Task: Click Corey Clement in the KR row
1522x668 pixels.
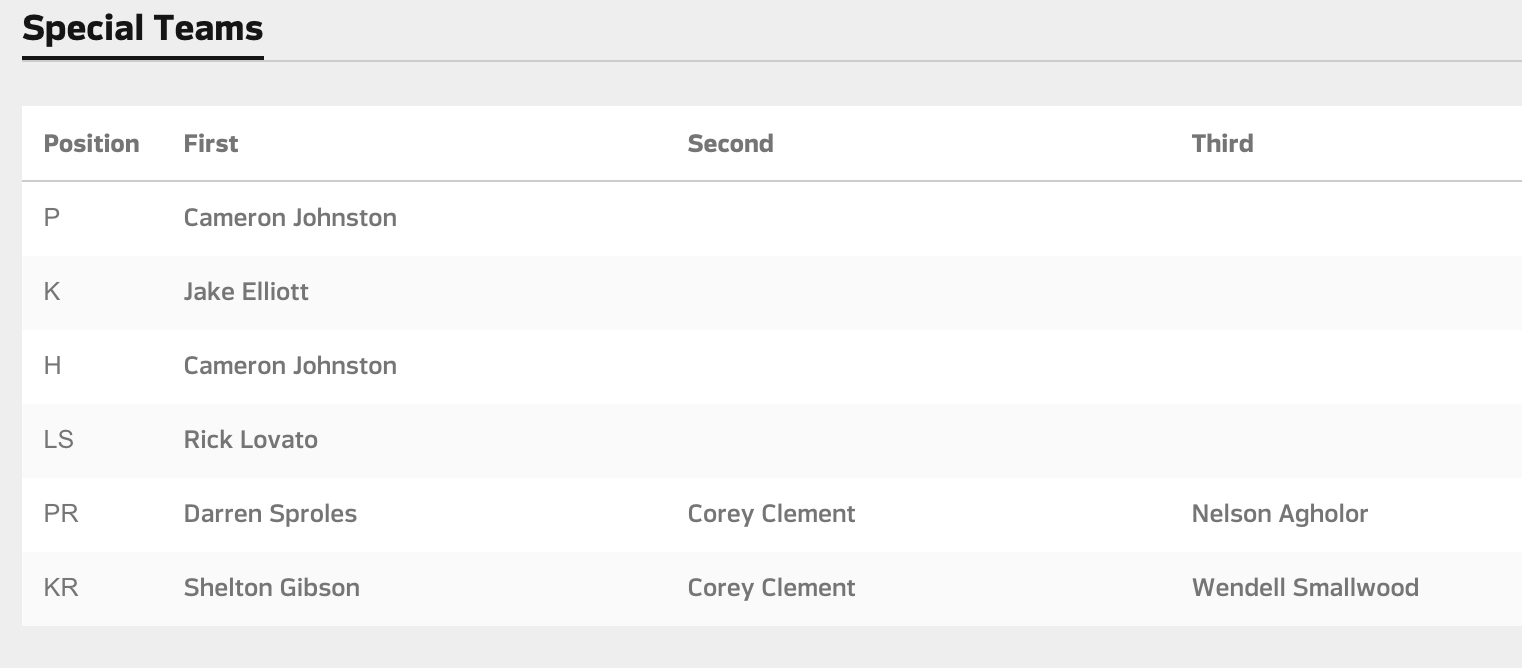Action: tap(771, 588)
